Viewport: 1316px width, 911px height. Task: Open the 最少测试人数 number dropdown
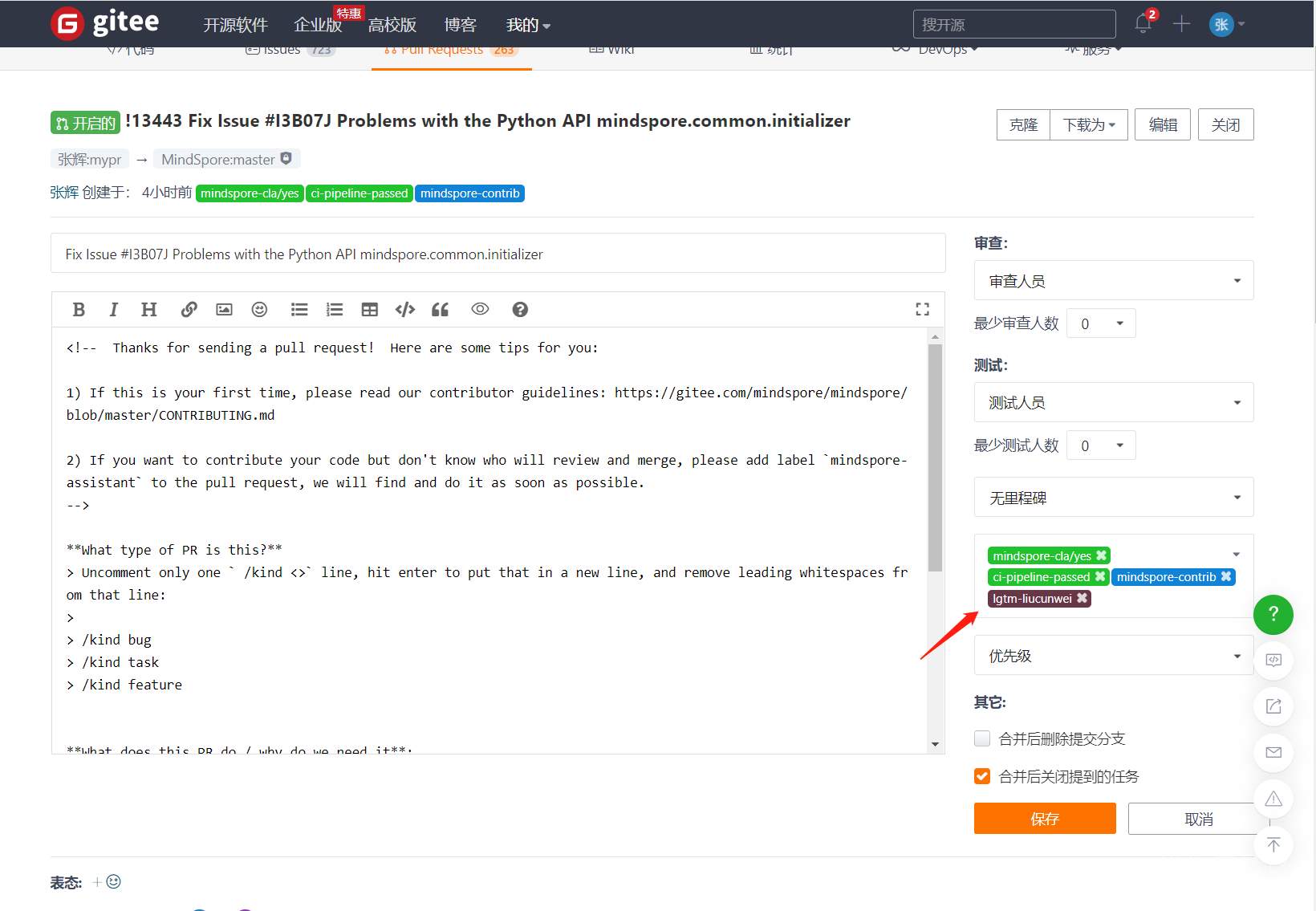coord(1101,445)
